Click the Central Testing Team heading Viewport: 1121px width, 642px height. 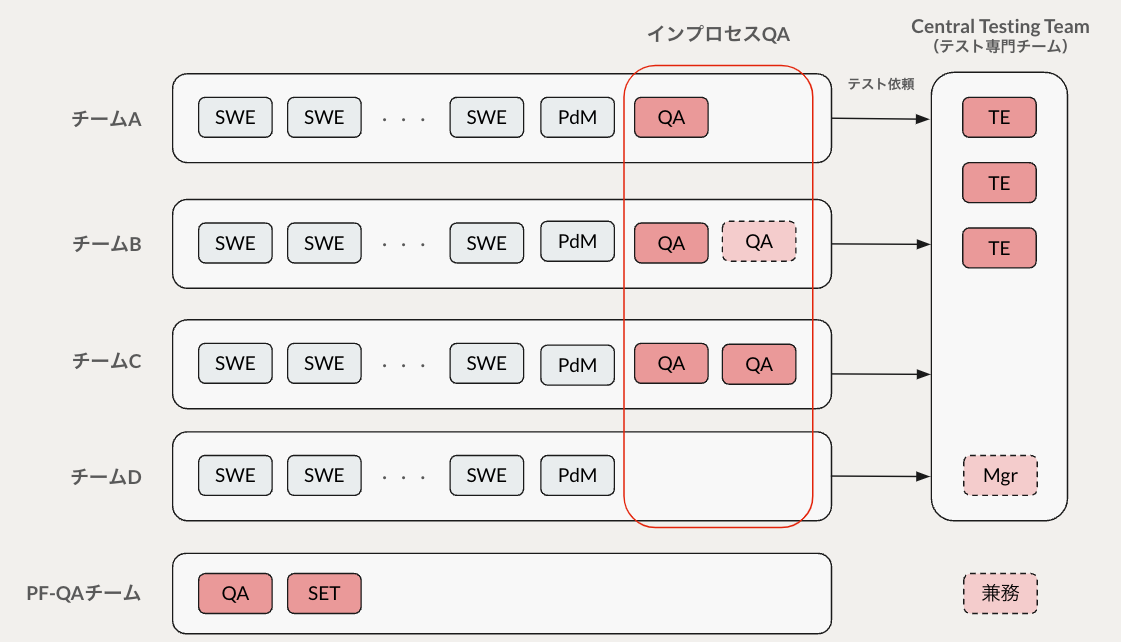[999, 27]
